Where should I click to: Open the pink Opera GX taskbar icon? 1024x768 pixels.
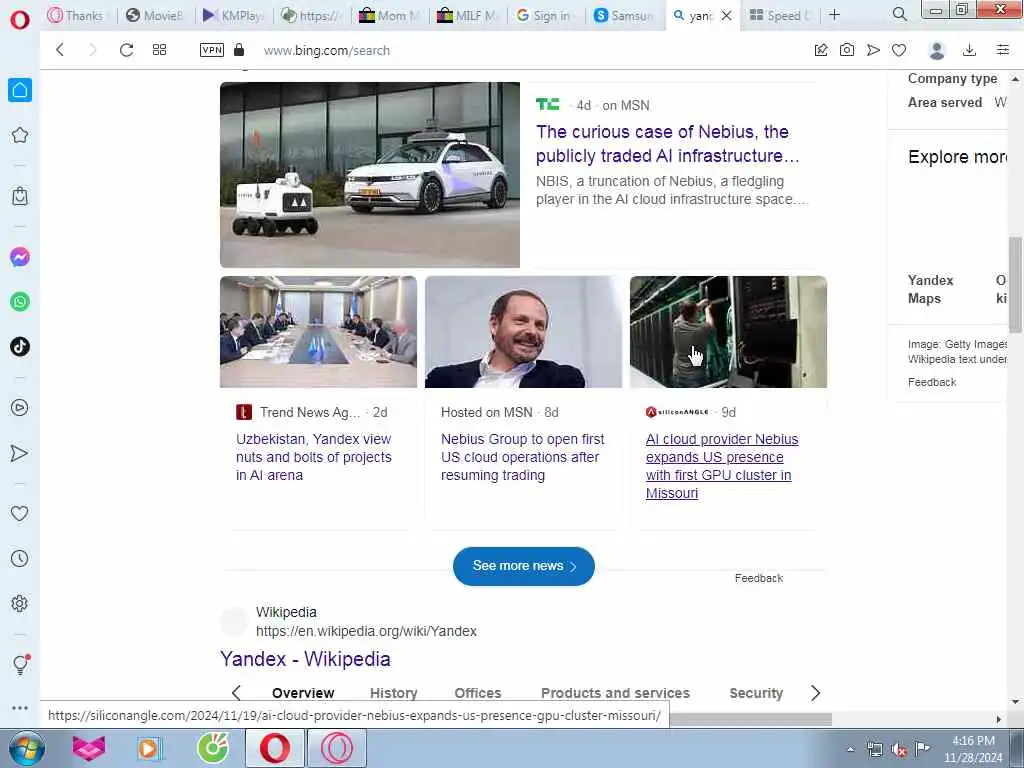337,748
